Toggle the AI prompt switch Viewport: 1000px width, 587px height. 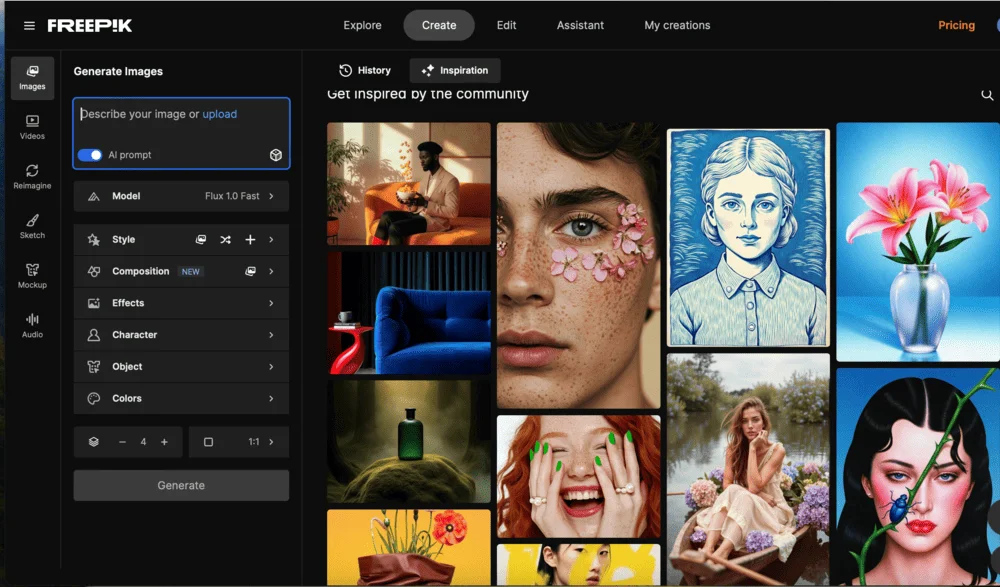90,155
